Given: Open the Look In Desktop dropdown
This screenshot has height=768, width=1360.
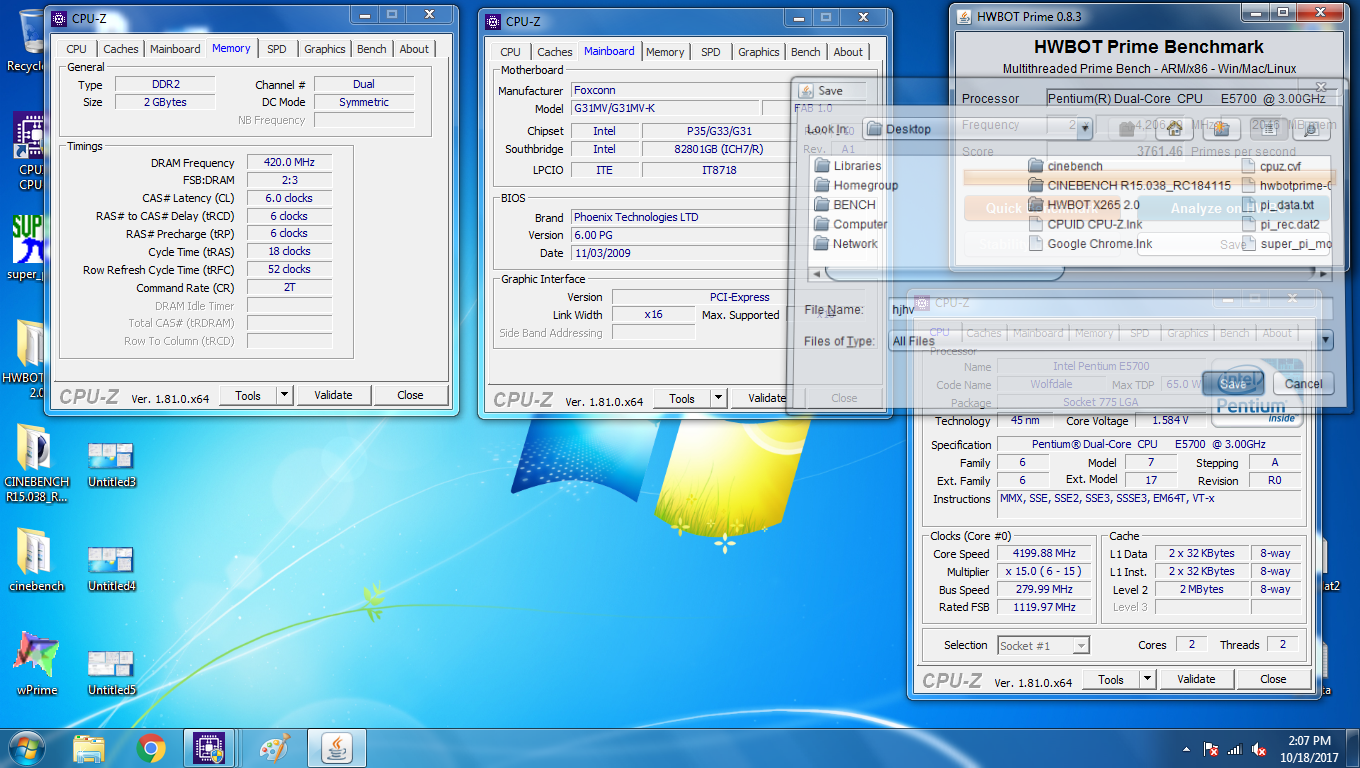Looking at the screenshot, I should [x=1086, y=129].
